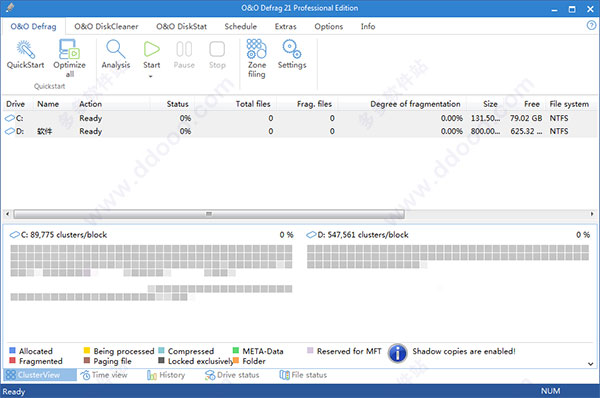Click the D: 547,561 clusters/block label

click(363, 235)
